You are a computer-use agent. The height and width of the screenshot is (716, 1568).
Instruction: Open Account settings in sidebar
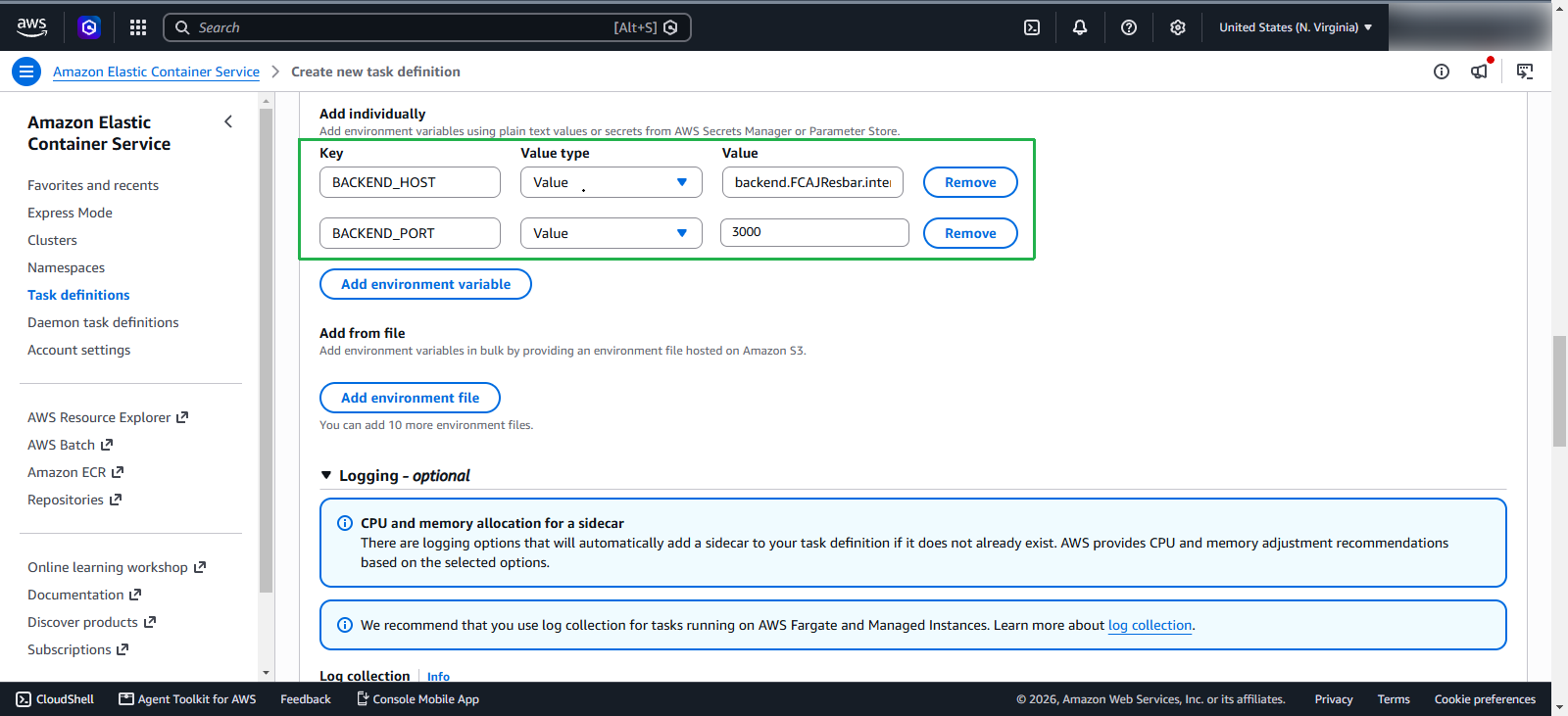78,350
